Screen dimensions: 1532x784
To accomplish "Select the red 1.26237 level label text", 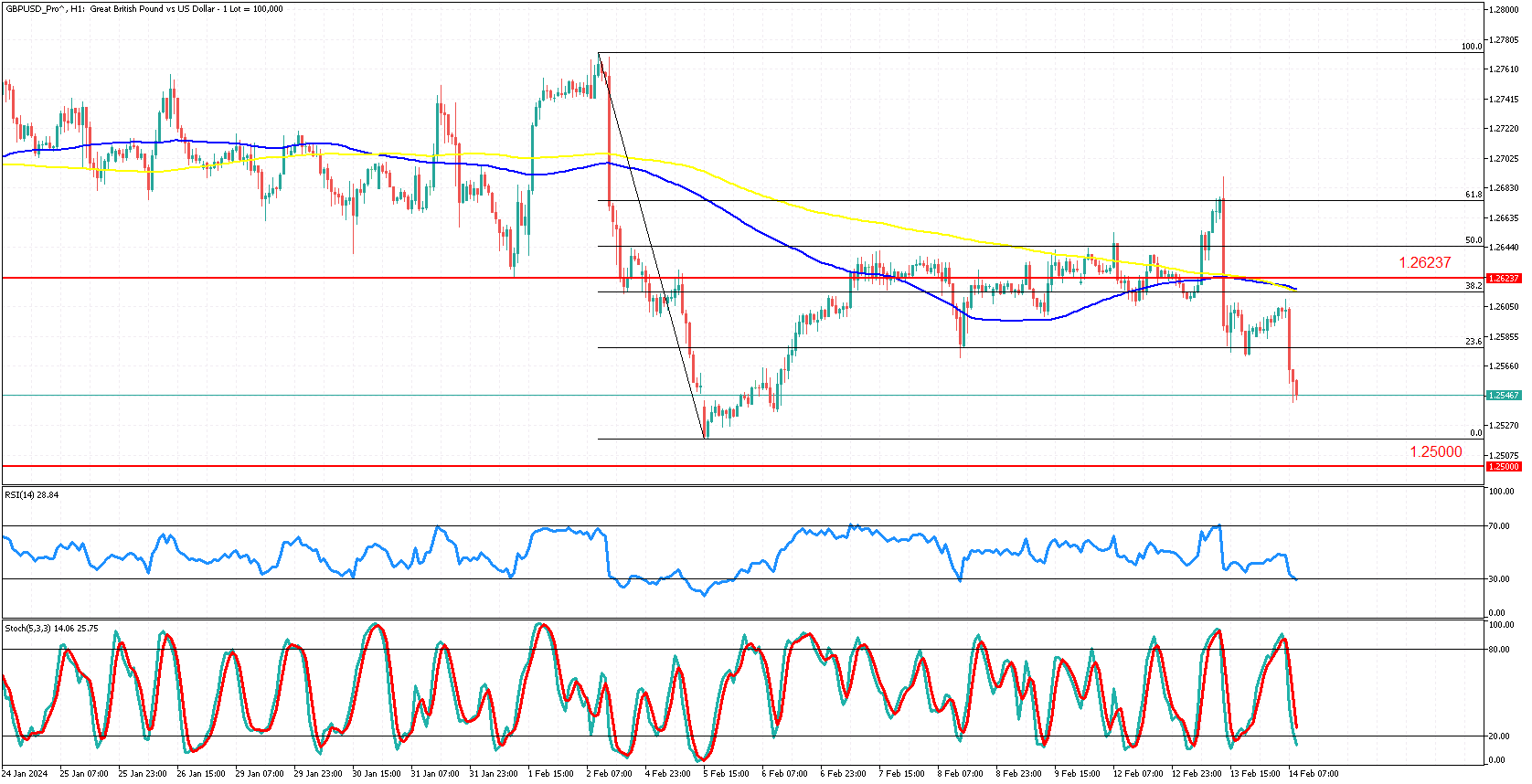I will click(x=1424, y=262).
